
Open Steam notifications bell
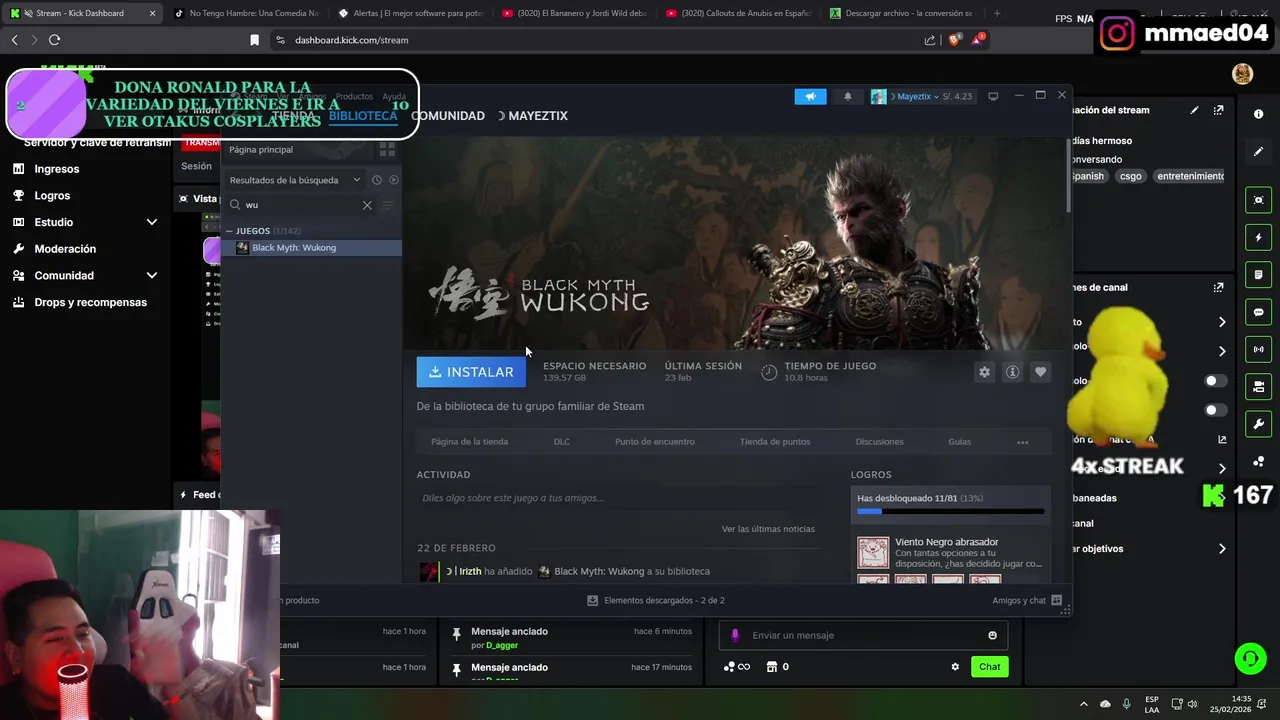(x=848, y=96)
